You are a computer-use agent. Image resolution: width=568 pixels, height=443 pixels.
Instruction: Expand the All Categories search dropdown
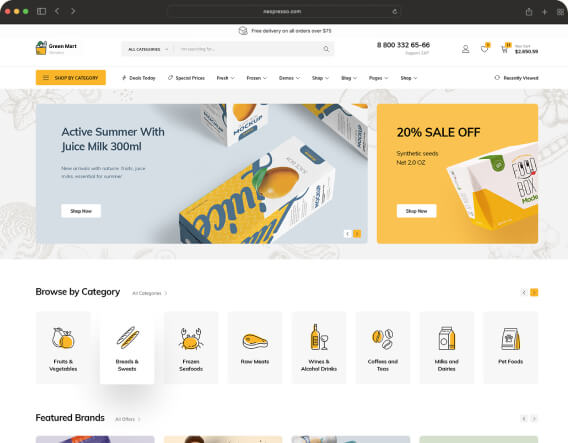(x=148, y=49)
